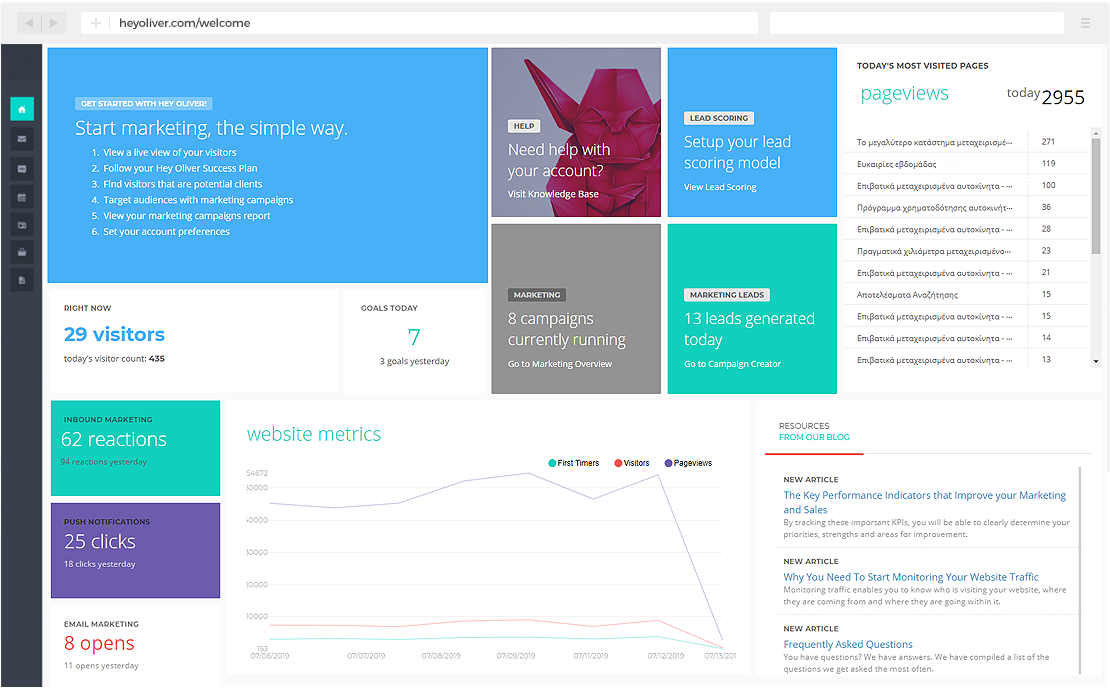
Task: Open 'Set your account preferences'
Action: [166, 231]
